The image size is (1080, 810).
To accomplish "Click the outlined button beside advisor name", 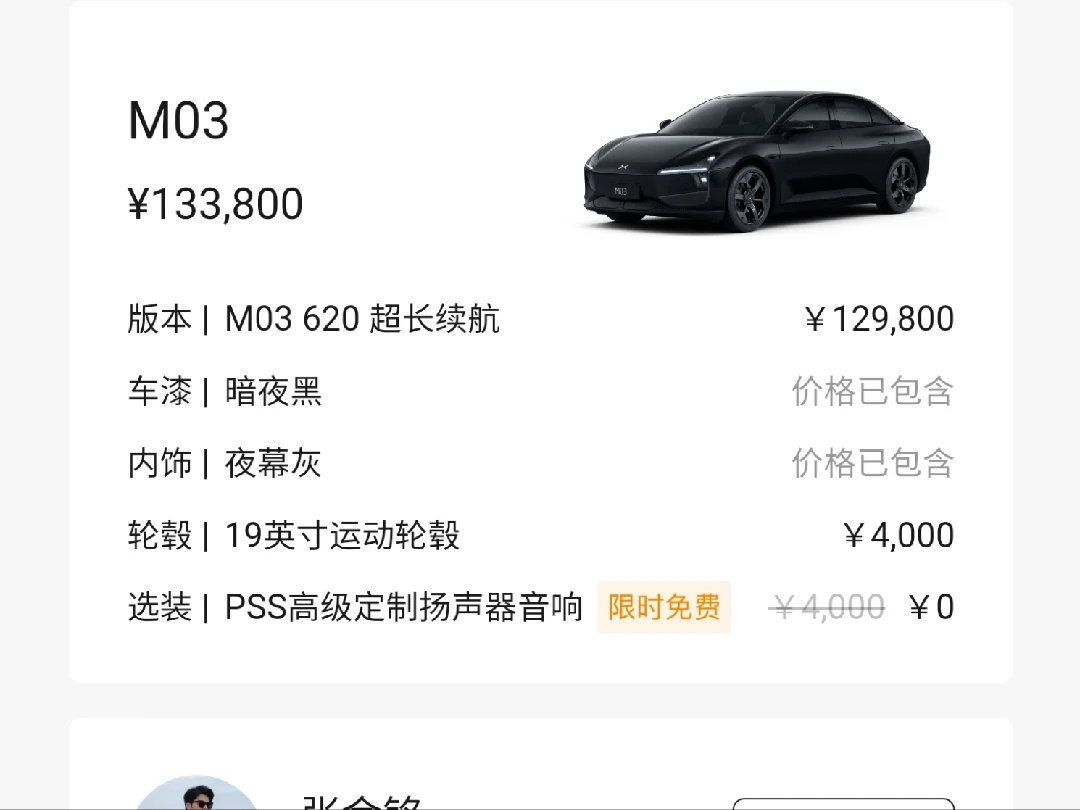I will [x=844, y=804].
